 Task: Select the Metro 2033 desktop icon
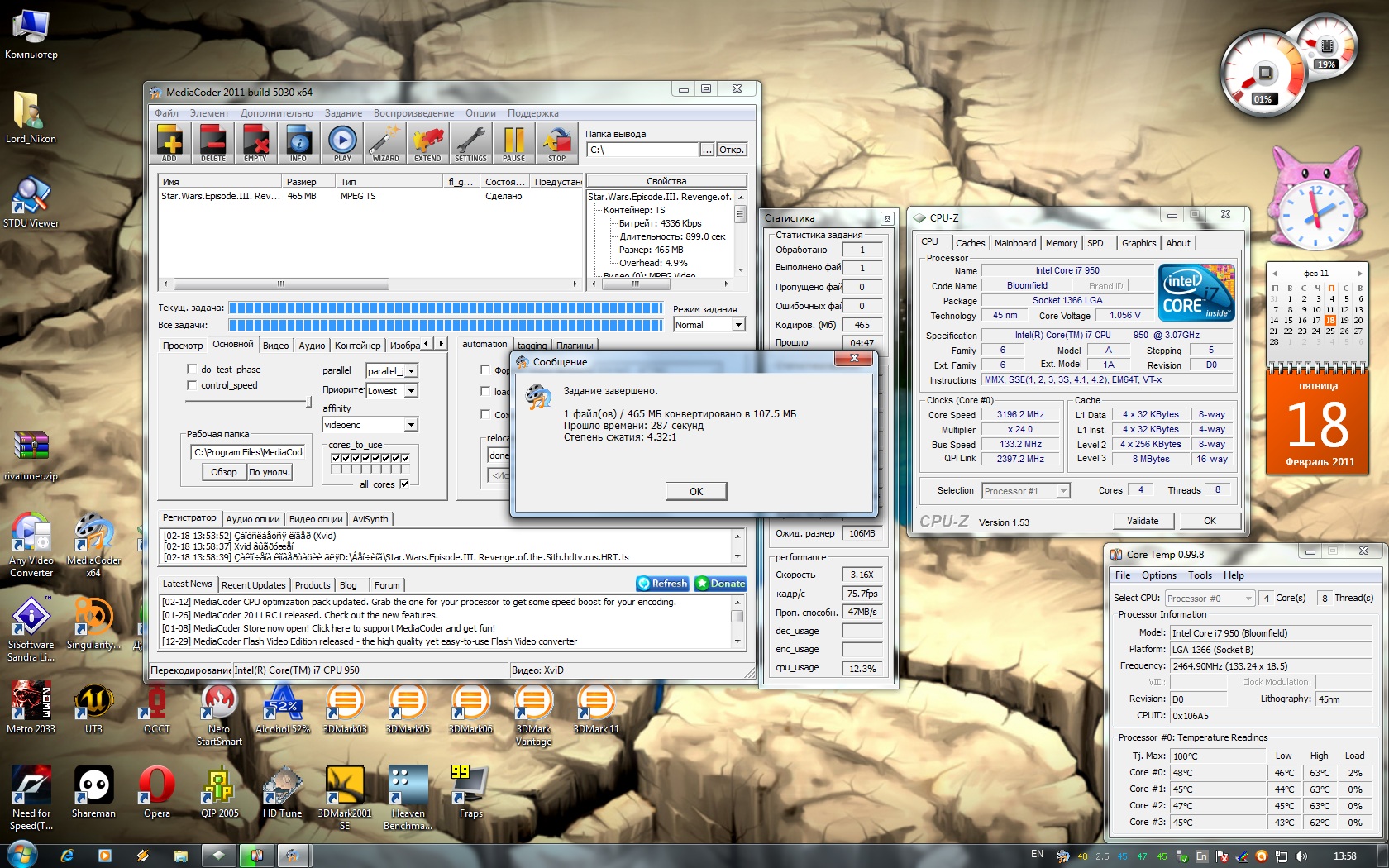coord(31,708)
